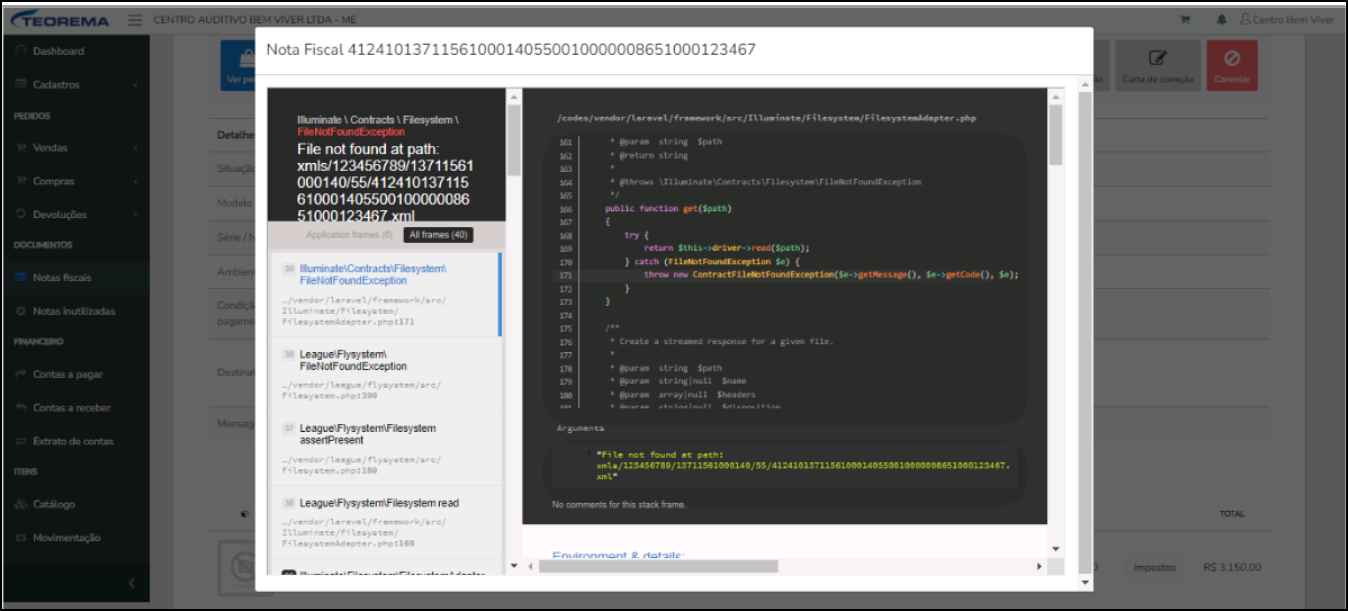Expand the Devoluções submenu chevron
The image size is (1348, 611).
[135, 214]
